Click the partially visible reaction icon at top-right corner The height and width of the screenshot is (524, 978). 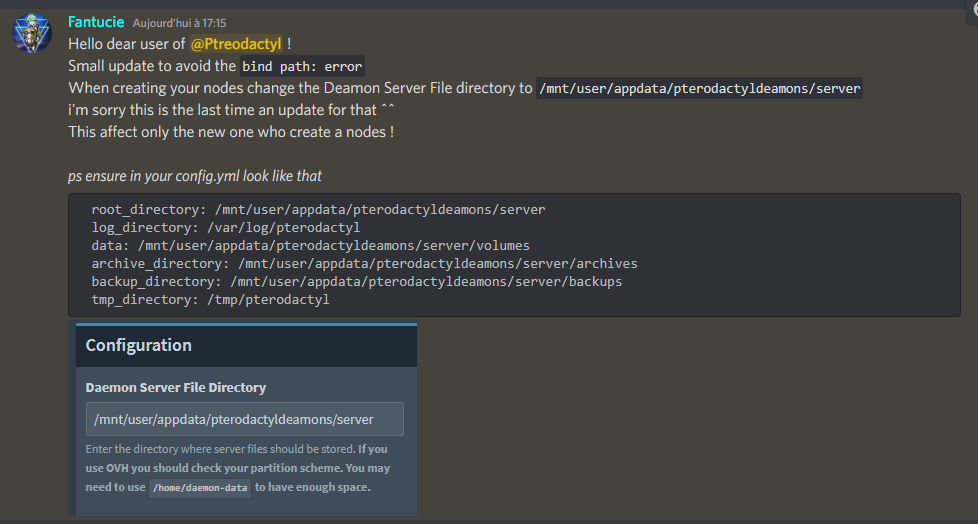point(974,9)
